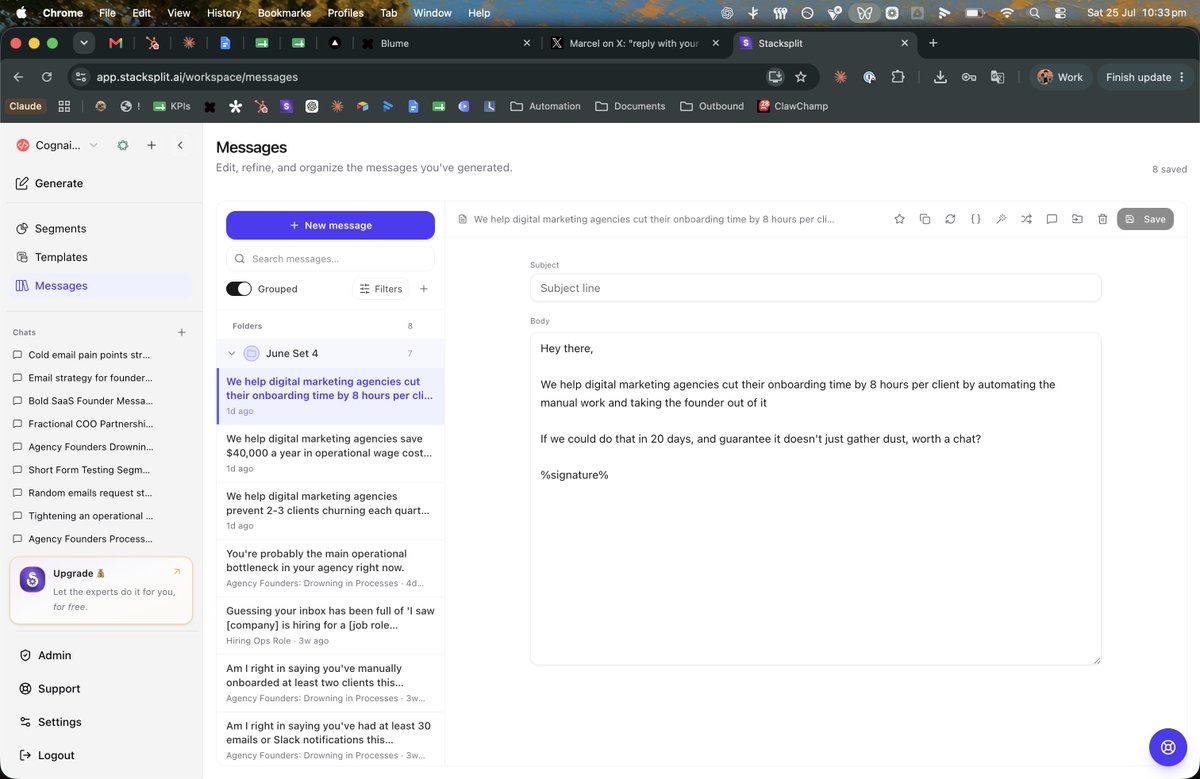The image size is (1200, 779).
Task: Toggle the Grouped switch off
Action: [x=239, y=289]
